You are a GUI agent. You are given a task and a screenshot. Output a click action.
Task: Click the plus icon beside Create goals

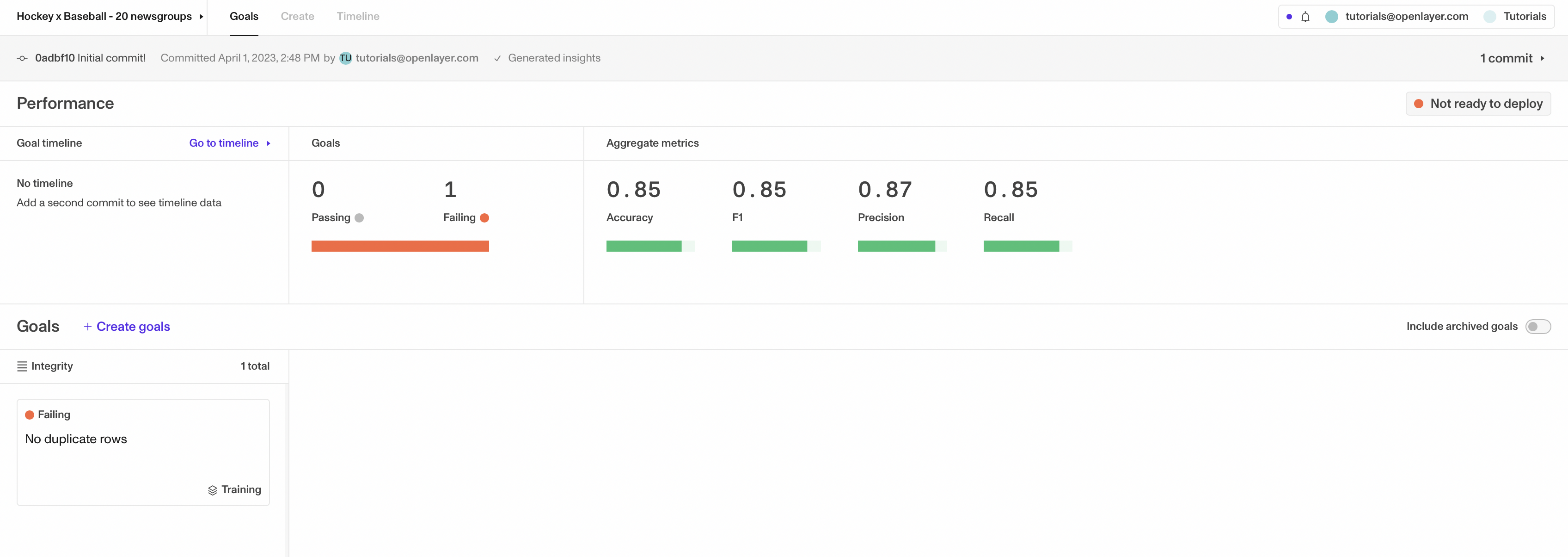click(x=88, y=327)
